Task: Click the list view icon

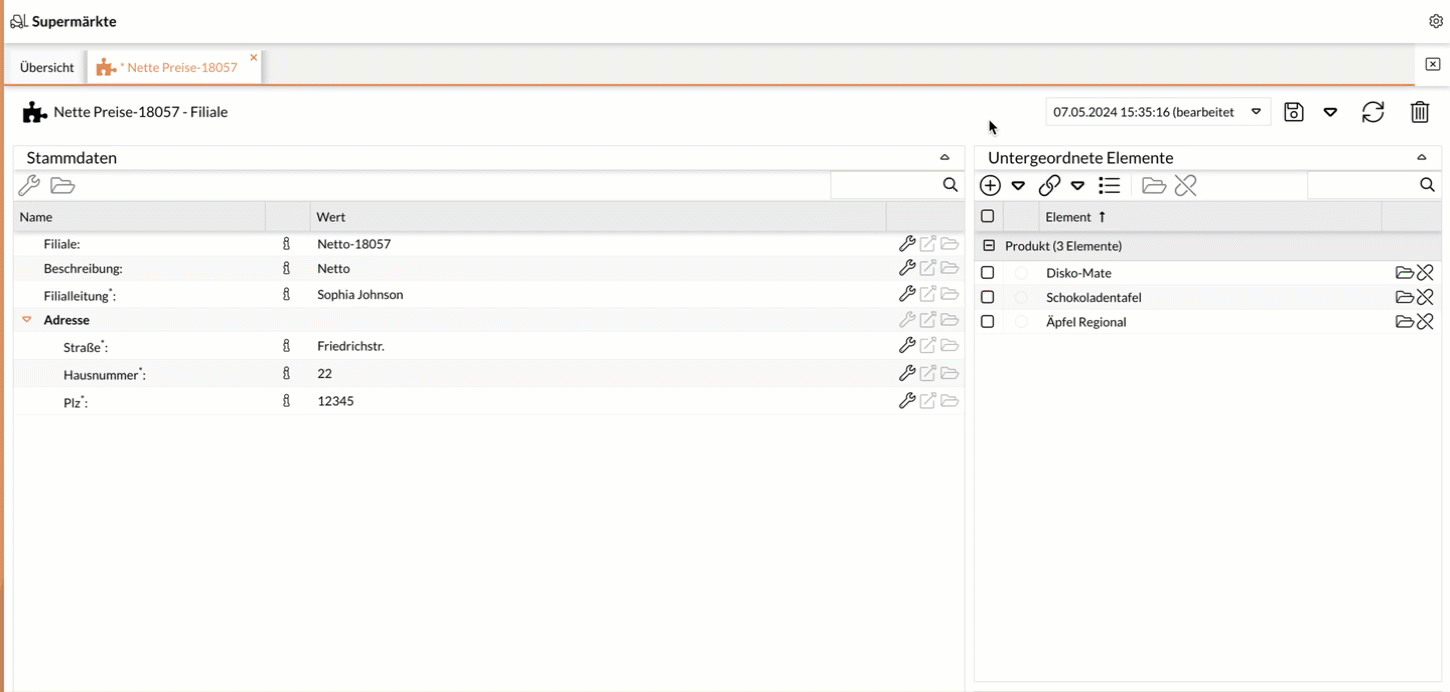Action: point(1109,185)
